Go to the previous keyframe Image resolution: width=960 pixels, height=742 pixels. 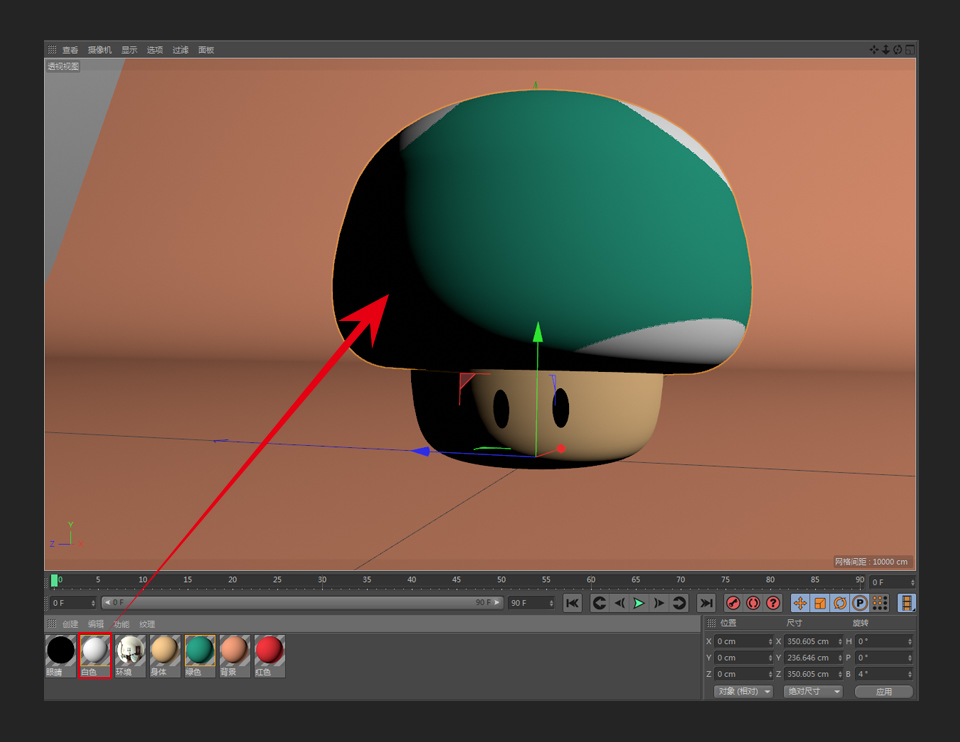599,603
